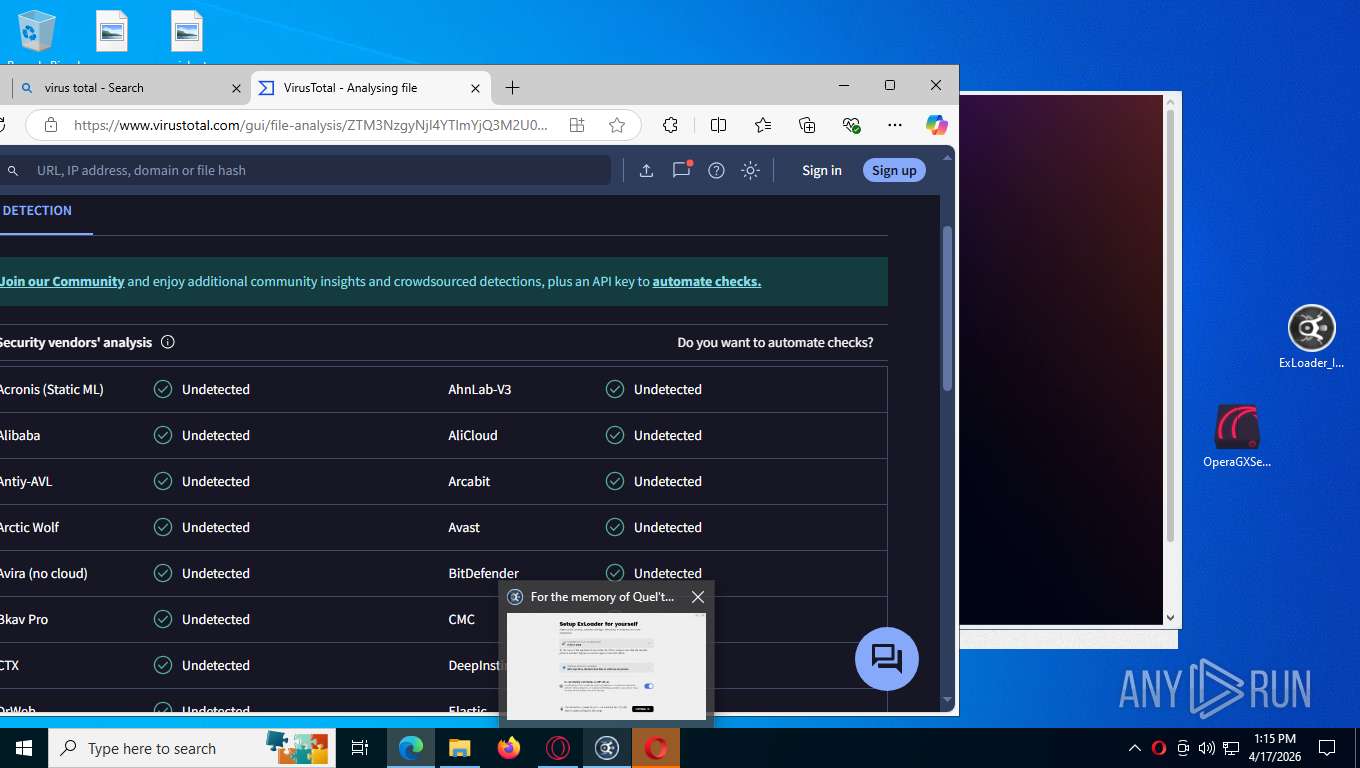
Task: Click the background window's vertical scrollbar
Action: point(1171,325)
